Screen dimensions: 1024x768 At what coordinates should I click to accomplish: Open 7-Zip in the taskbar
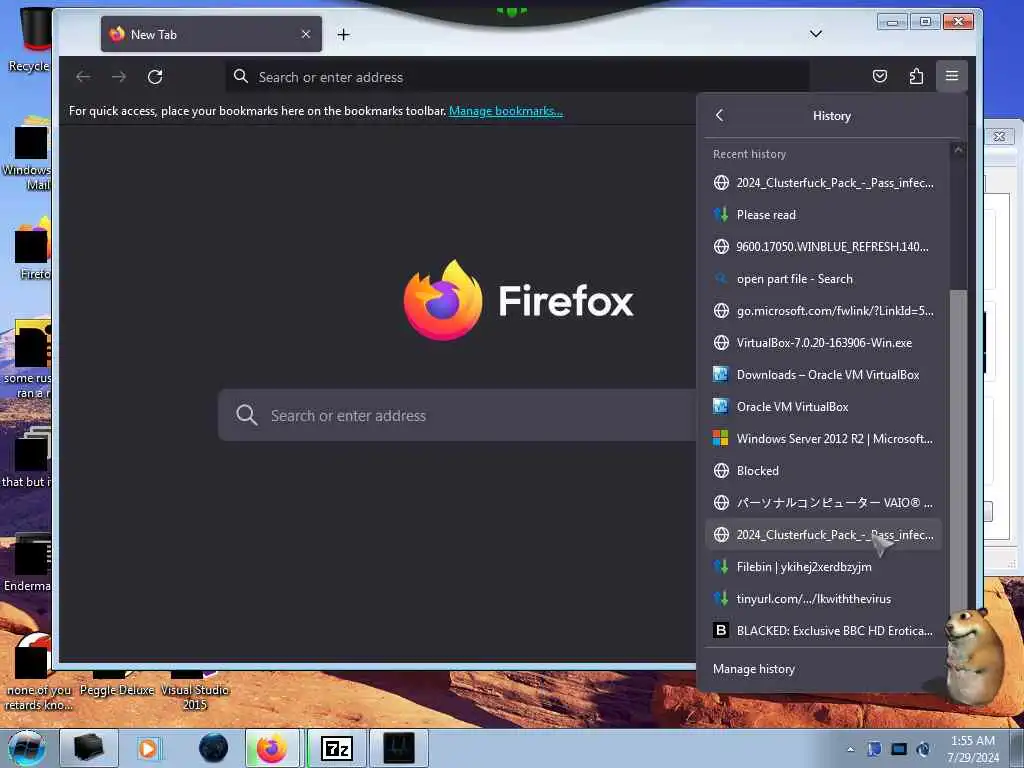pos(337,748)
